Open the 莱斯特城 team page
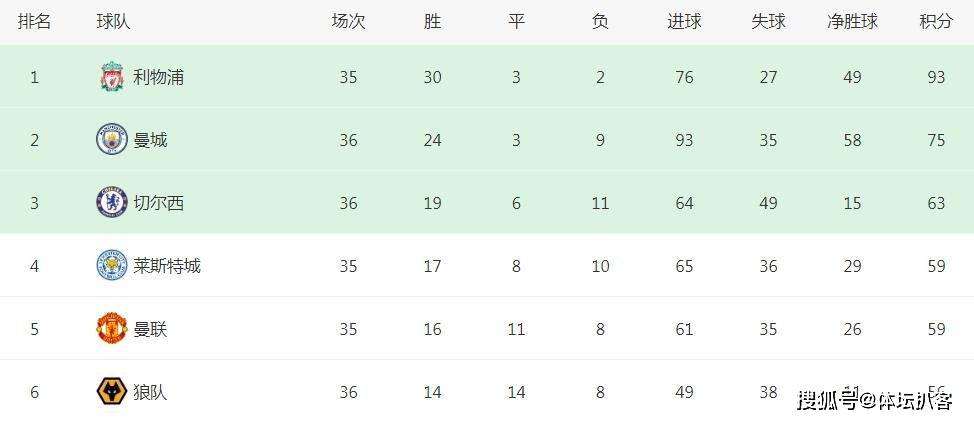Image resolution: width=974 pixels, height=422 pixels. 167,266
